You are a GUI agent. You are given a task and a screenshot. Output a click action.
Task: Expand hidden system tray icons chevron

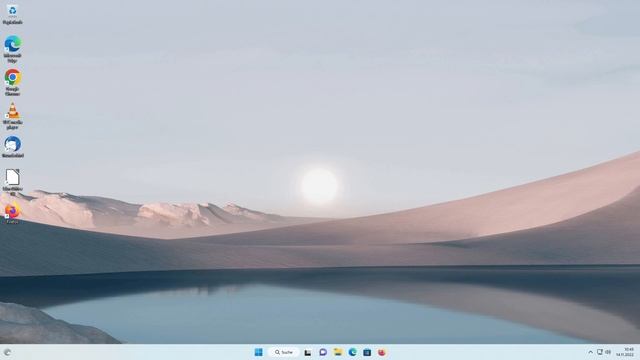(590, 352)
